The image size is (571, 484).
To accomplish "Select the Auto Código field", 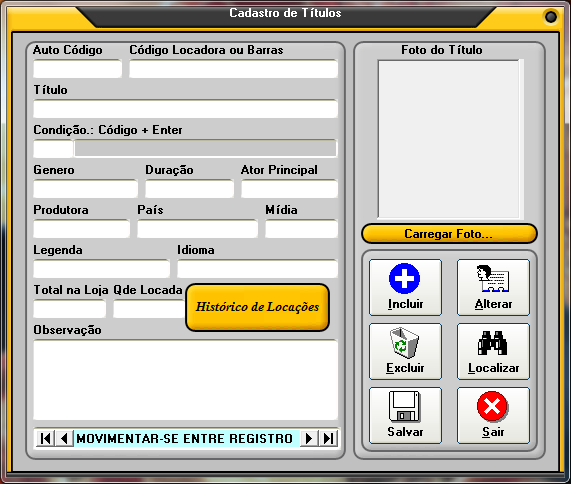I will tap(78, 69).
